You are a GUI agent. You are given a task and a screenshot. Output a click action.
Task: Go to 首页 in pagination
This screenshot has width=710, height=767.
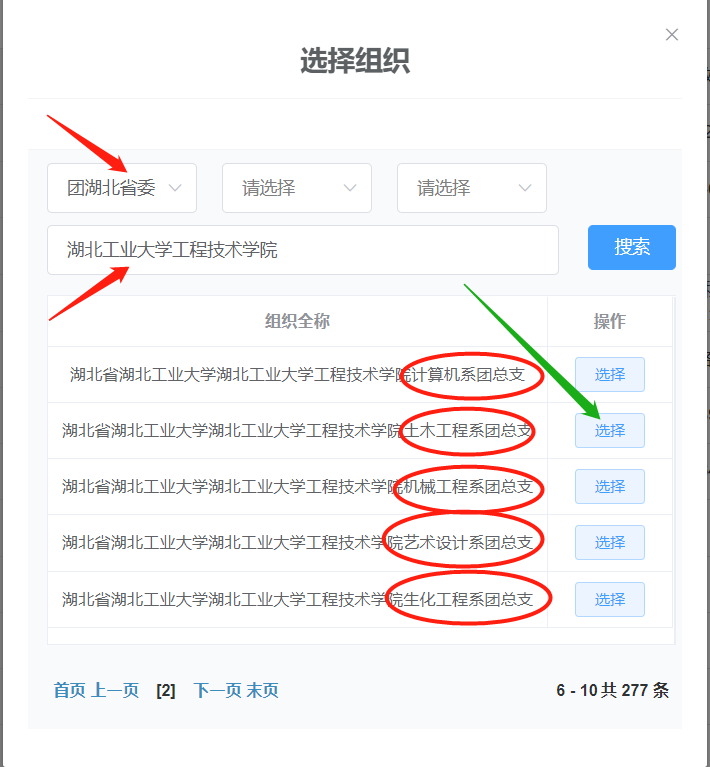click(69, 691)
